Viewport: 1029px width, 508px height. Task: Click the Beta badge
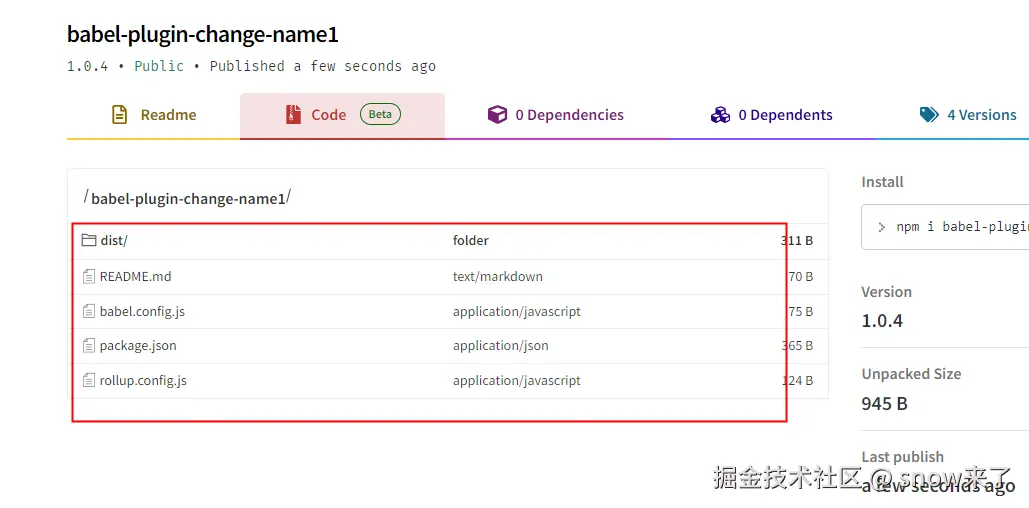[380, 114]
